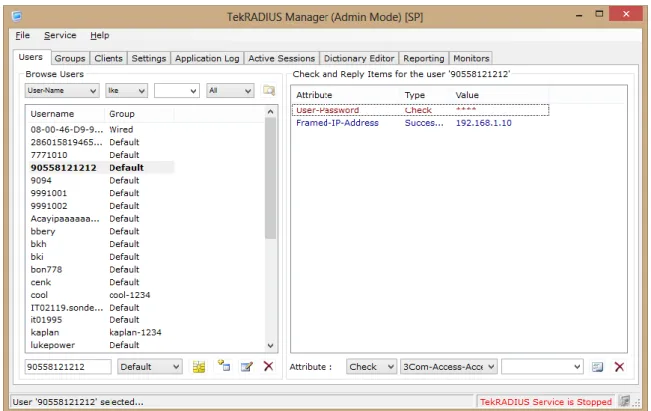This screenshot has width=651, height=411.
Task: Open the Default group dropdown below the list
Action: [x=149, y=367]
